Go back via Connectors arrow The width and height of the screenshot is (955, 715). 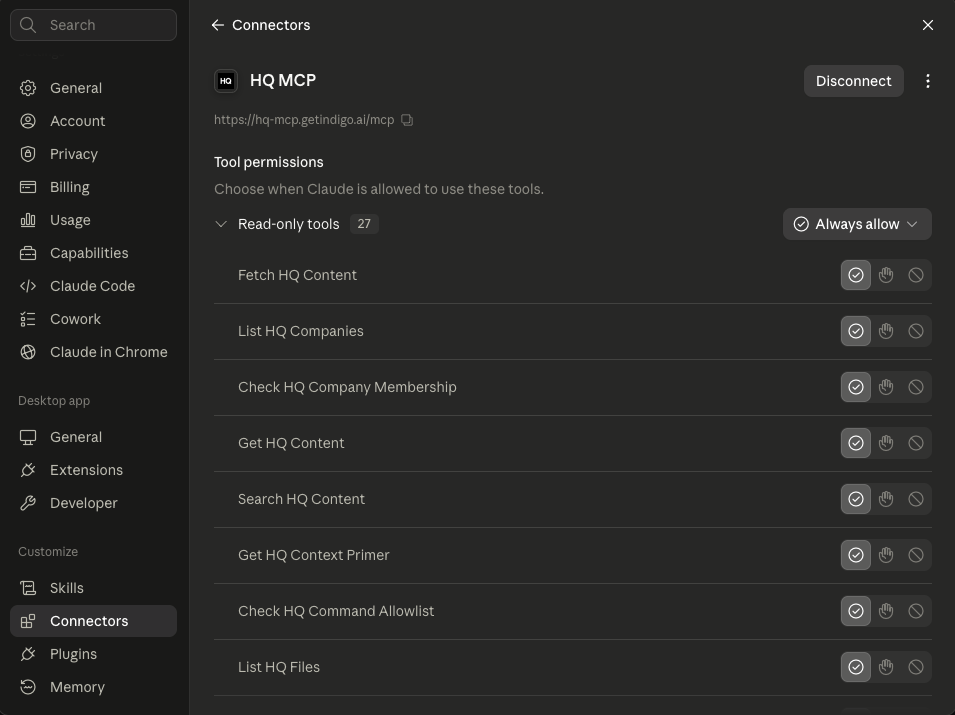click(217, 25)
